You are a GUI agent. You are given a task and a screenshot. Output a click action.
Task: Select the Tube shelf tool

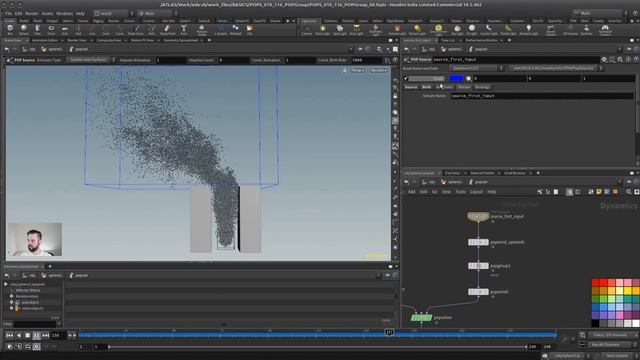37,29
